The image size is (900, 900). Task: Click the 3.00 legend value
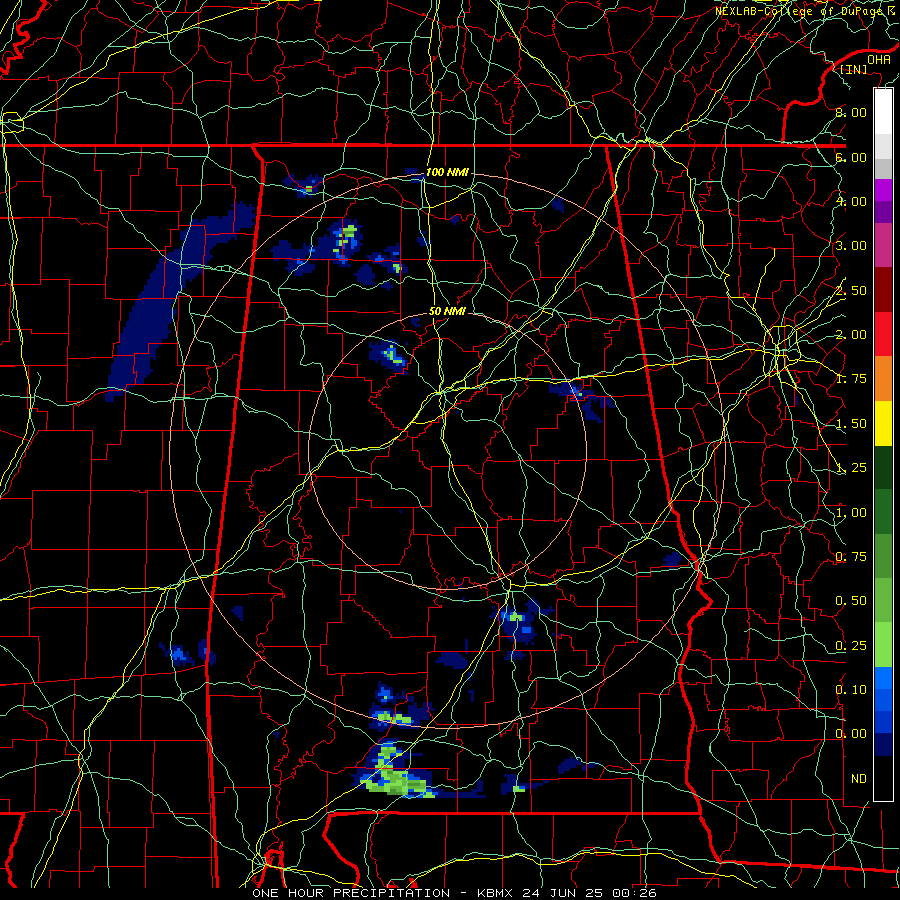click(851, 246)
